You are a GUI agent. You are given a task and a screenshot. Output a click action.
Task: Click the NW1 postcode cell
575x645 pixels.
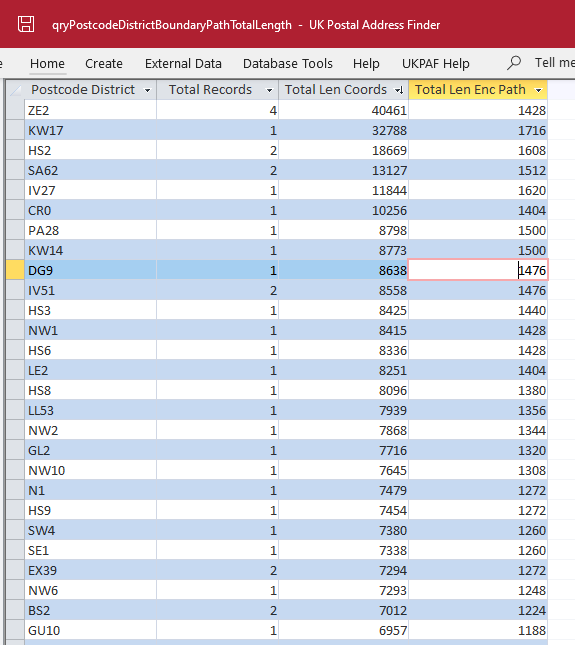click(90, 330)
